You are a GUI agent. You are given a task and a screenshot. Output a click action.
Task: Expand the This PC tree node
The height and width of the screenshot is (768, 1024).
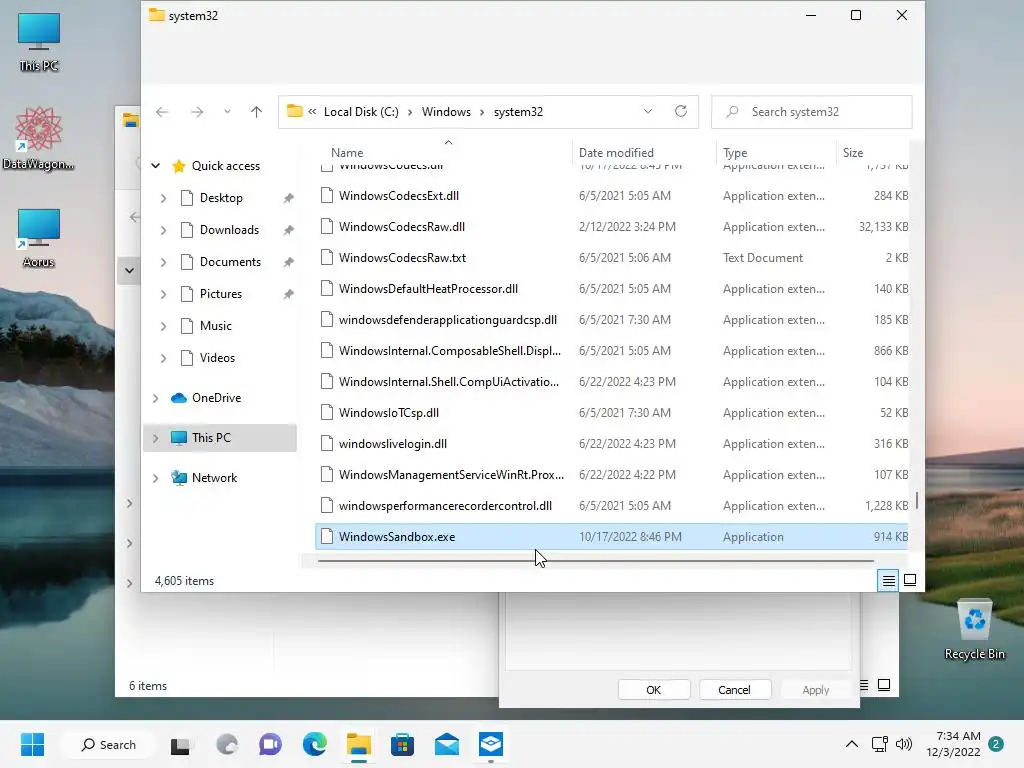click(155, 438)
